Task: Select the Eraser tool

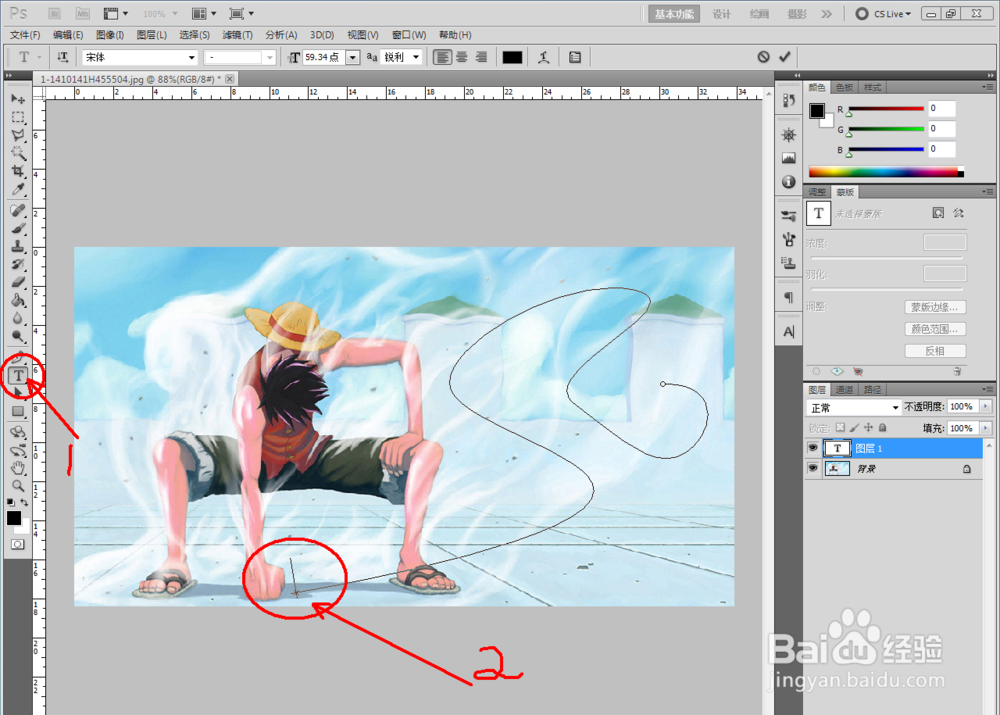Action: tap(18, 283)
